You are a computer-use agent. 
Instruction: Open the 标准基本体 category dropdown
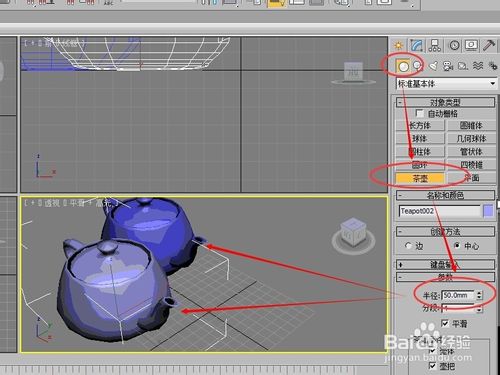pos(447,83)
